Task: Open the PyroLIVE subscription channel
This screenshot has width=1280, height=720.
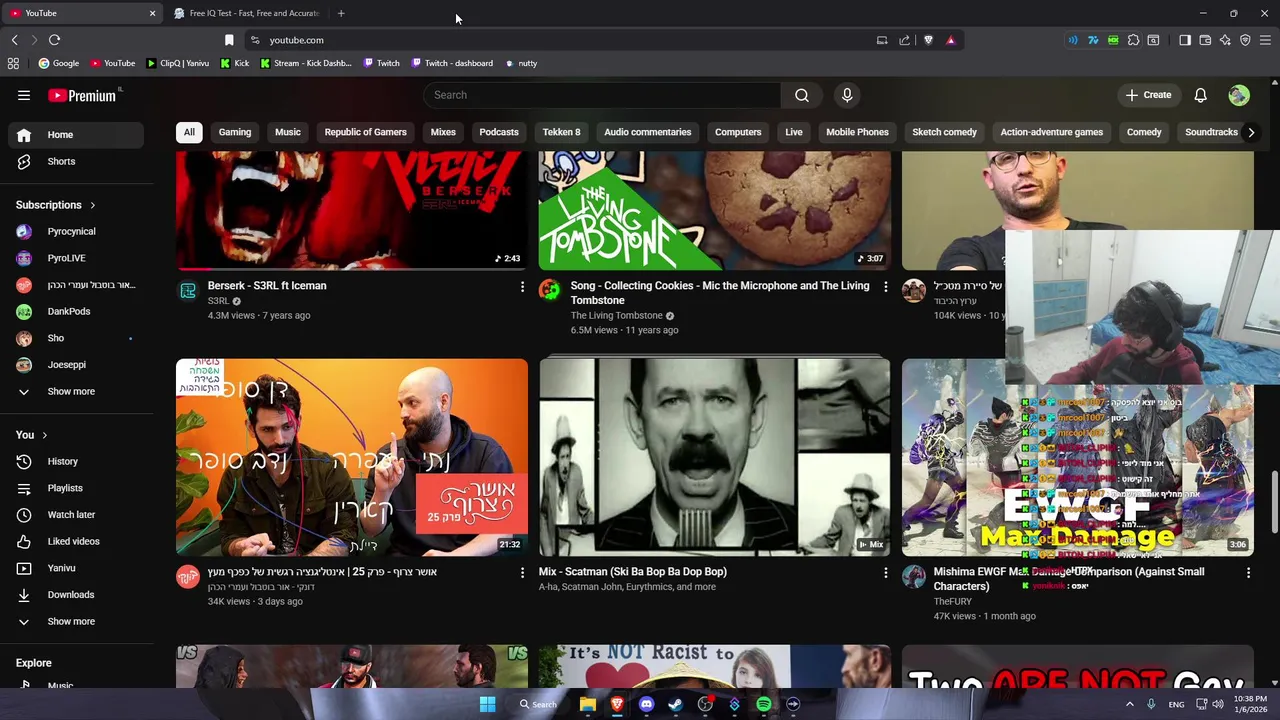Action: click(75, 258)
